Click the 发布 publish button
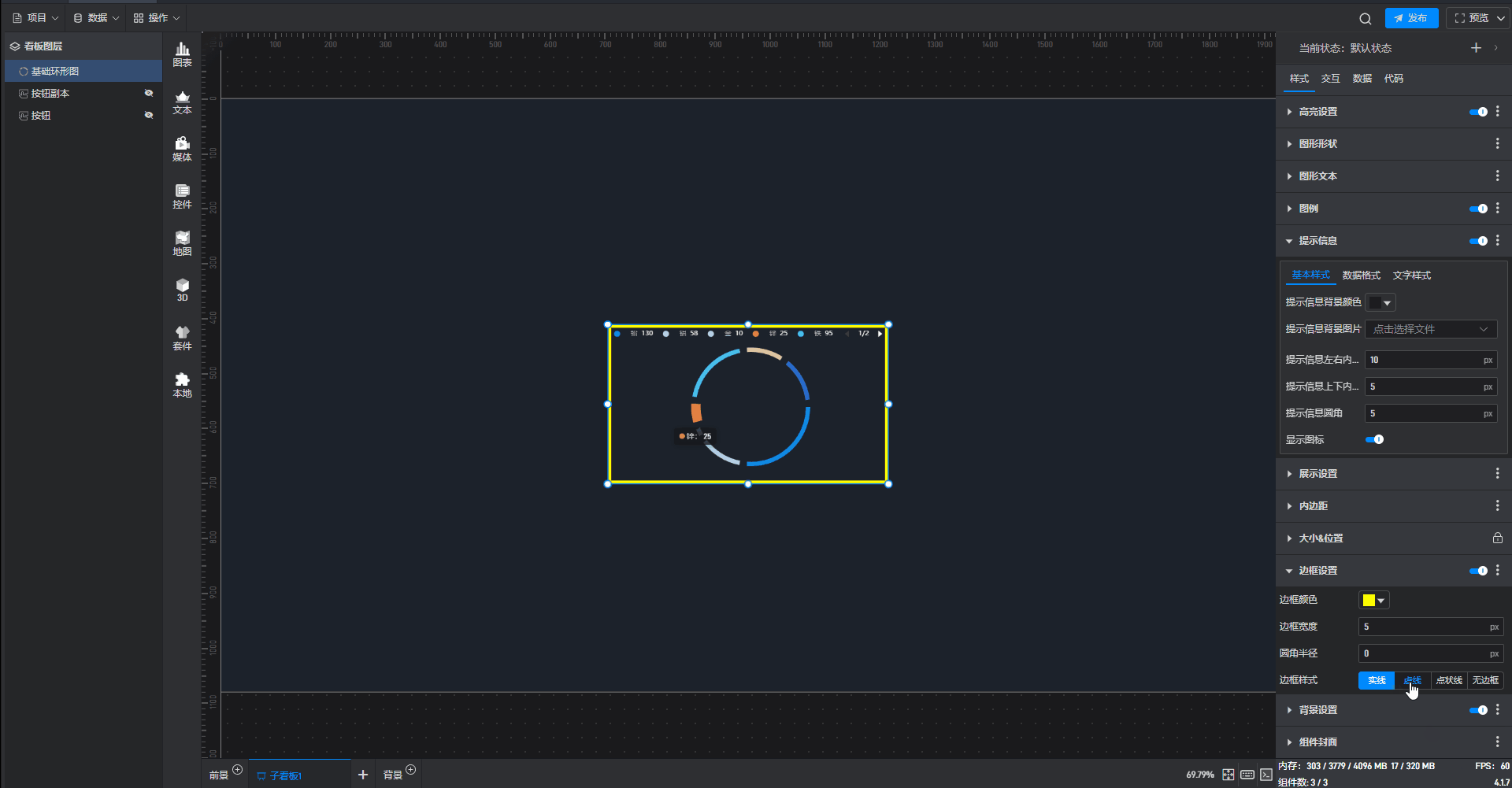The height and width of the screenshot is (788, 1512). (1411, 18)
